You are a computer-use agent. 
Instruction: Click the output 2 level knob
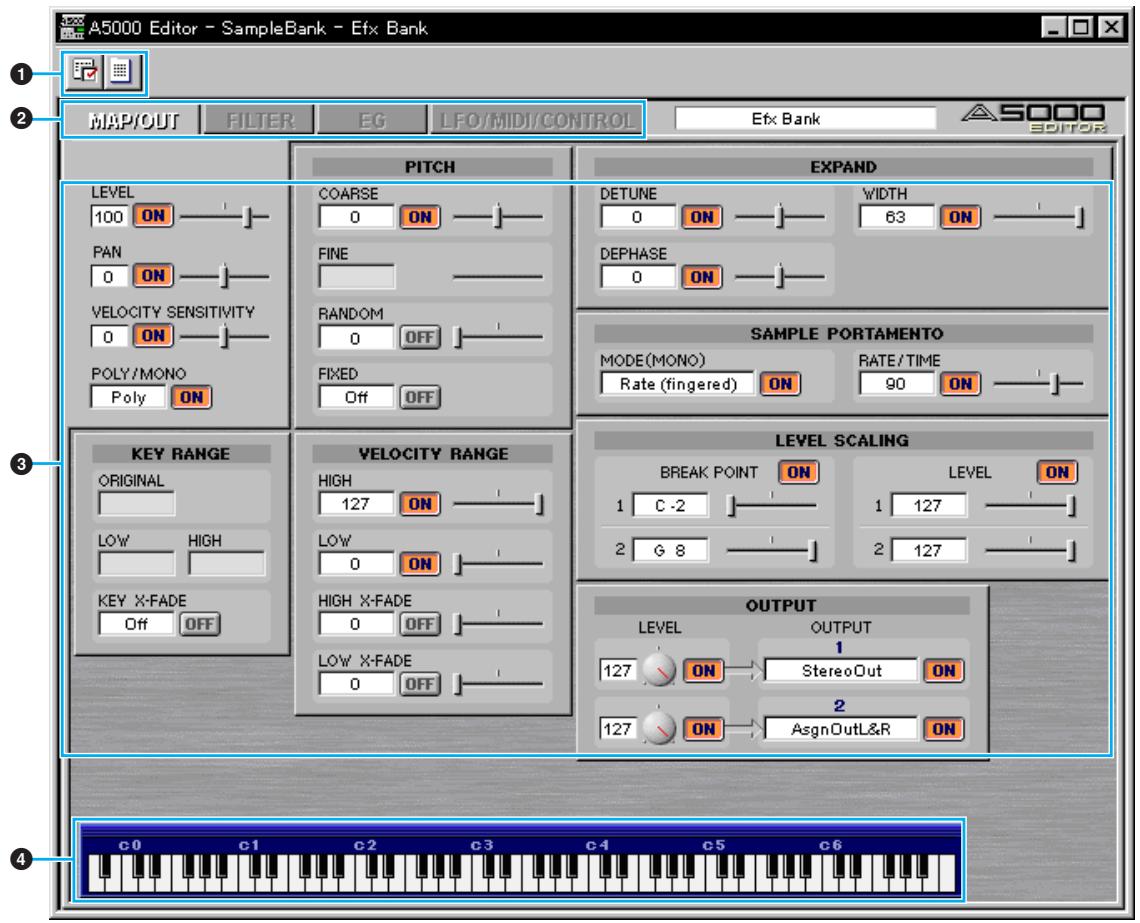coord(659,729)
